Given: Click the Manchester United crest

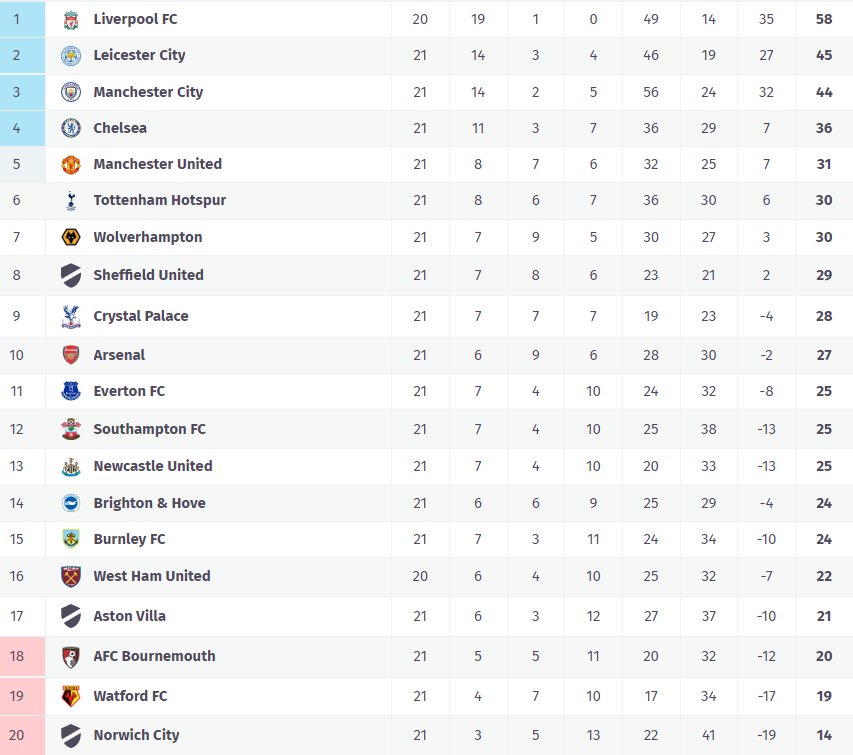Looking at the screenshot, I should (70, 164).
